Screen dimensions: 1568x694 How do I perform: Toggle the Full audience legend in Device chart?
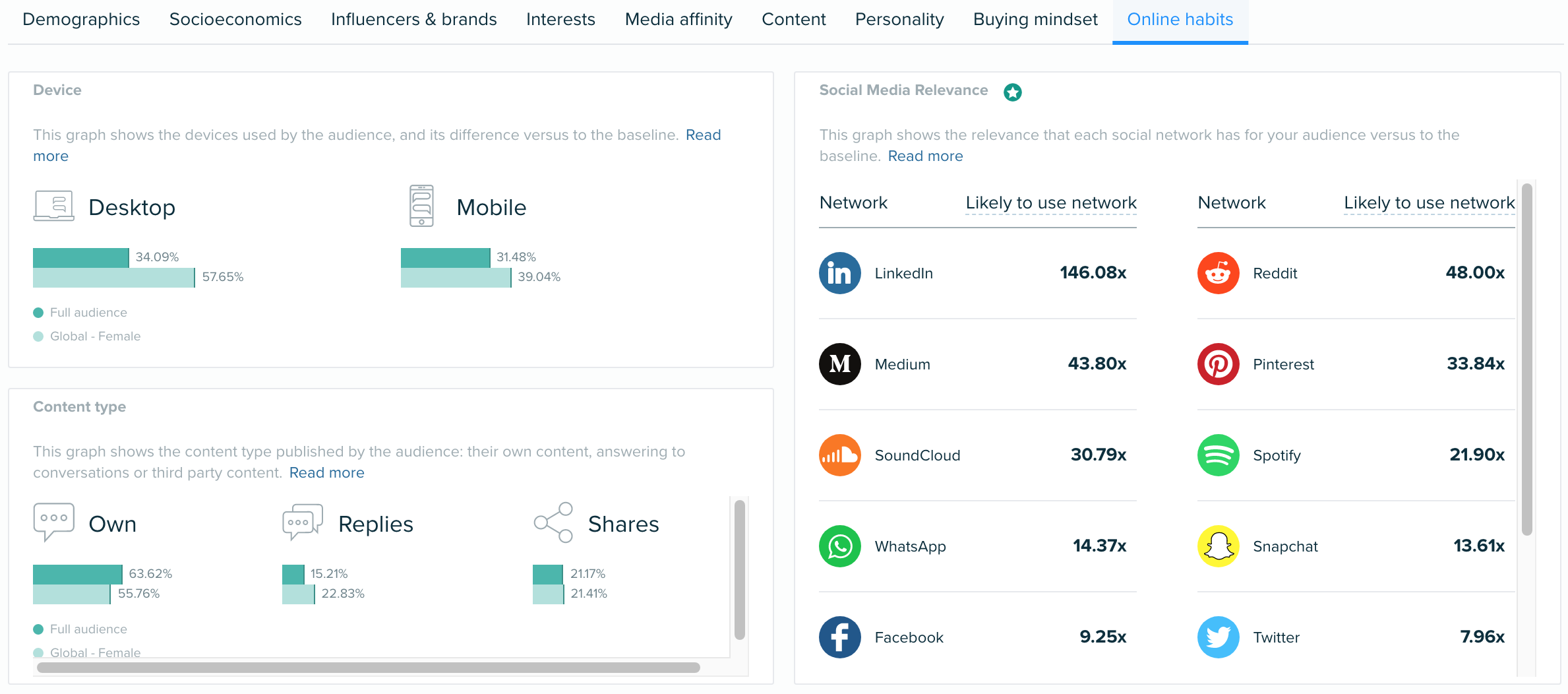40,312
